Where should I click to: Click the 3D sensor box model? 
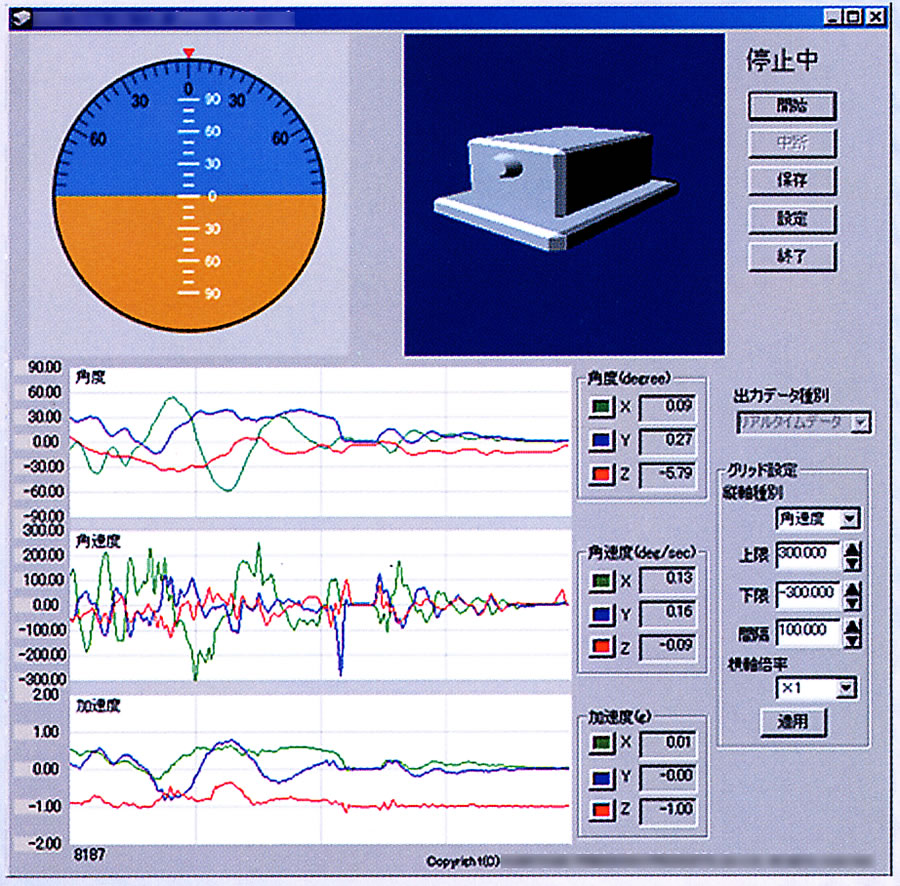click(x=546, y=186)
